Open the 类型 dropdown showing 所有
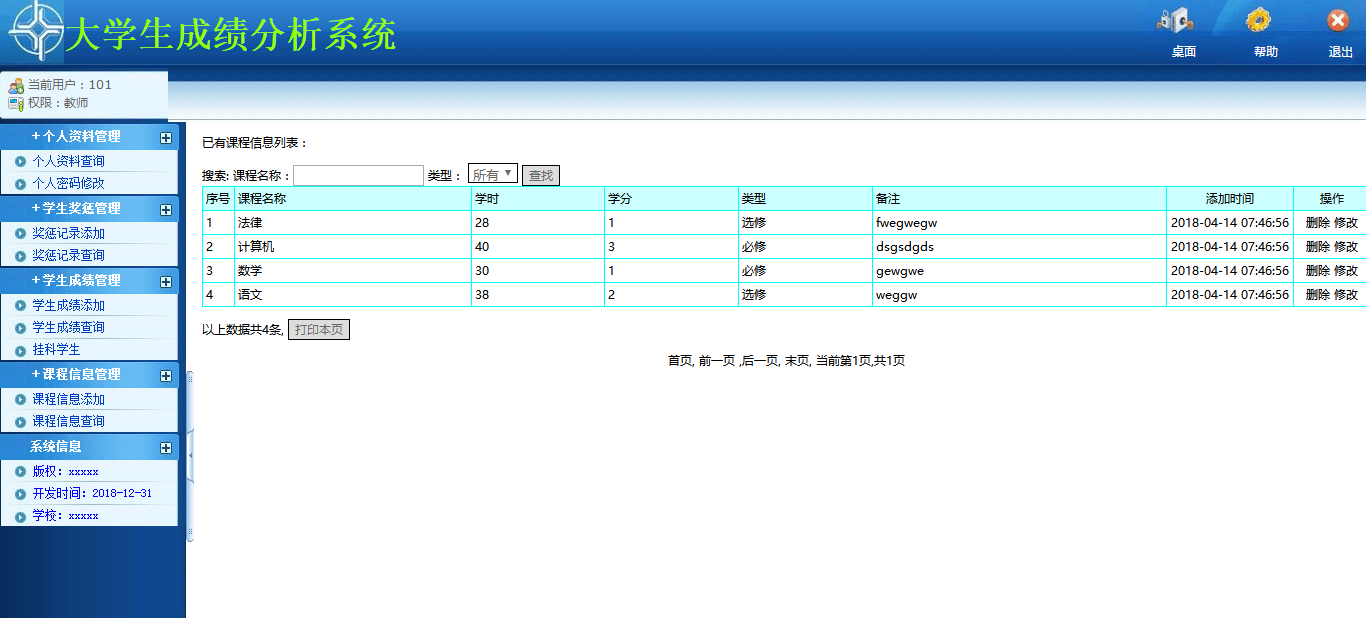 coord(493,174)
